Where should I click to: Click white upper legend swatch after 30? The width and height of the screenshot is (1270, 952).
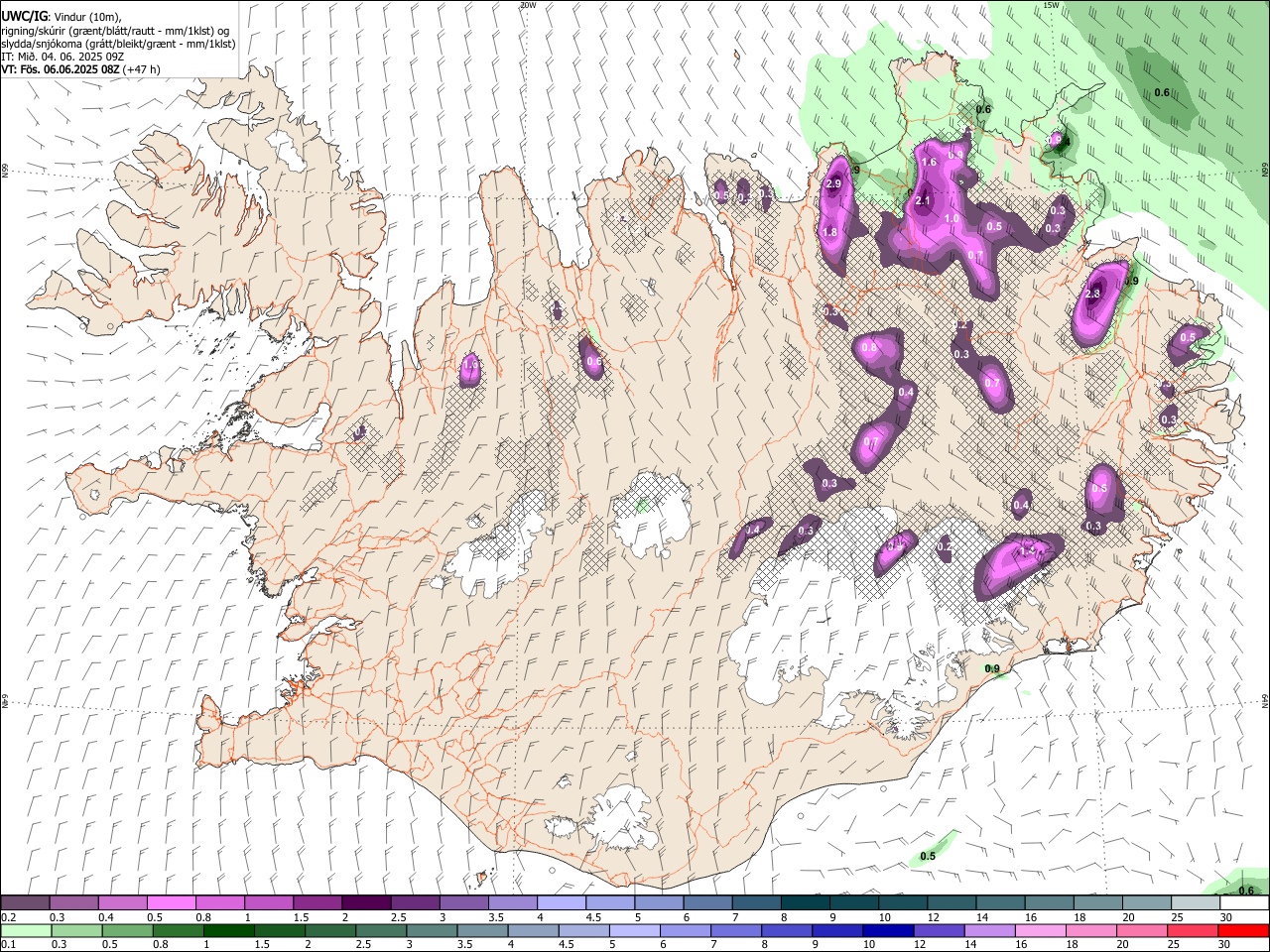[x=1243, y=903]
